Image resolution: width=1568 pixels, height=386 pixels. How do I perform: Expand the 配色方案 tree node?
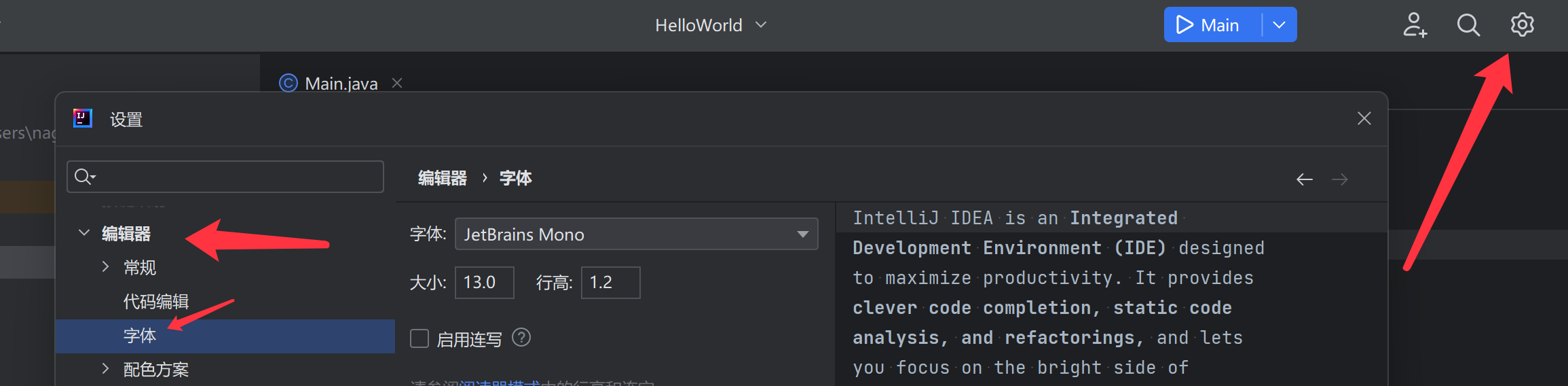tap(105, 369)
